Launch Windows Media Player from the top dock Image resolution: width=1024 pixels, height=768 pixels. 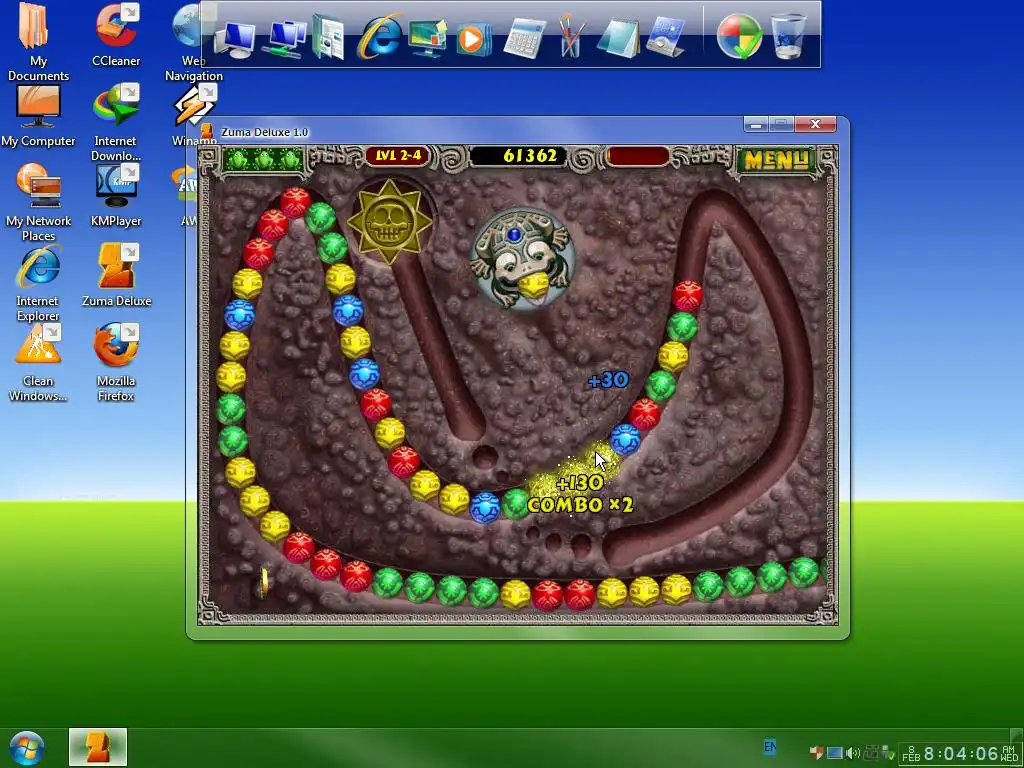click(x=472, y=38)
